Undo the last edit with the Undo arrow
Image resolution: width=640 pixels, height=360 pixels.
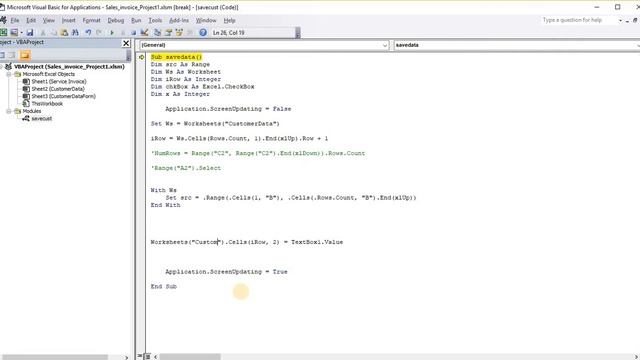[88, 33]
